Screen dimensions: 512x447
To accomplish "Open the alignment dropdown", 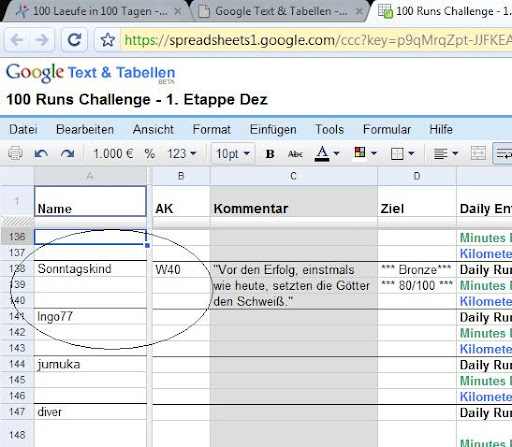I will (x=446, y=154).
